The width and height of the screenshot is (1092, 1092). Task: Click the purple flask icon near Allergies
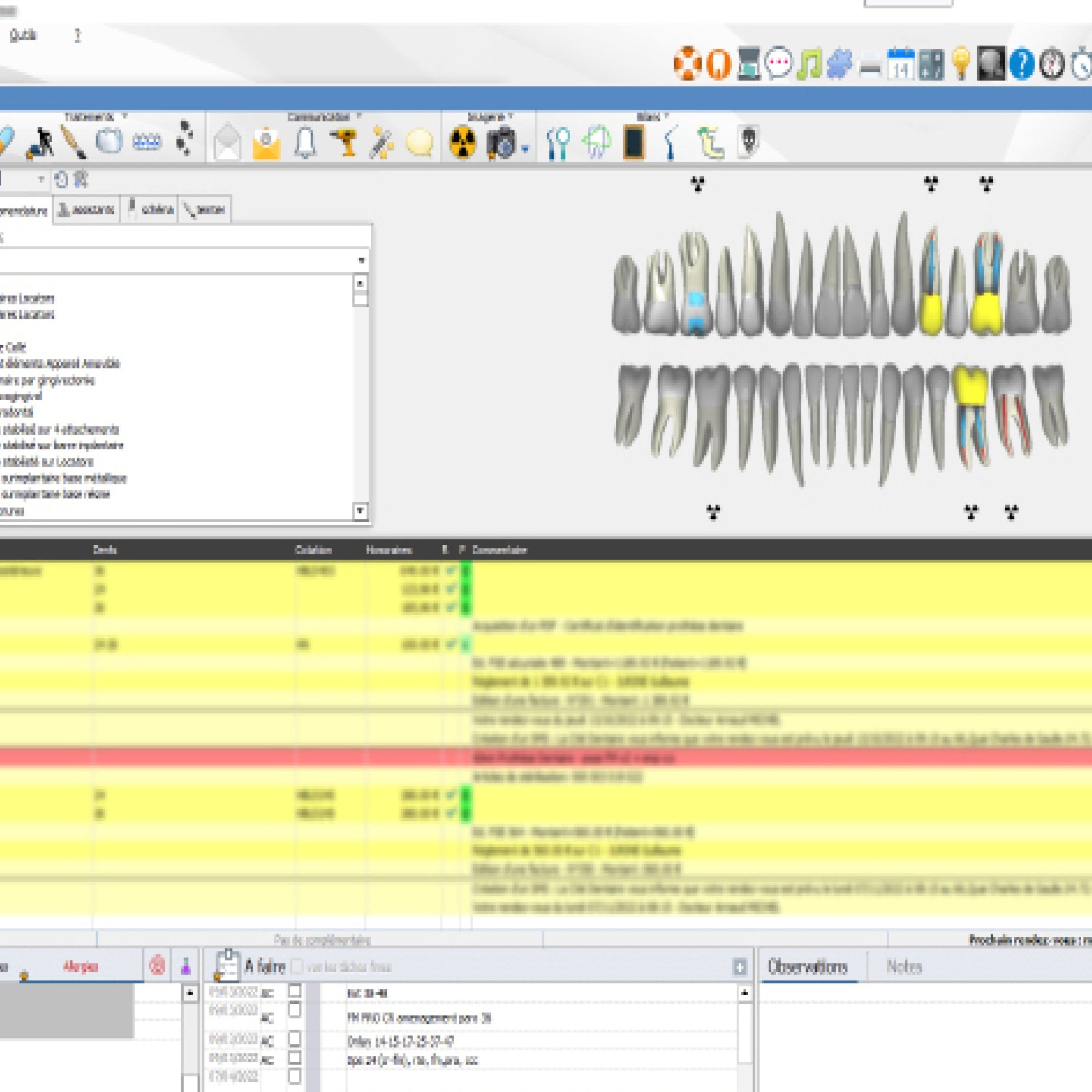pos(186,966)
